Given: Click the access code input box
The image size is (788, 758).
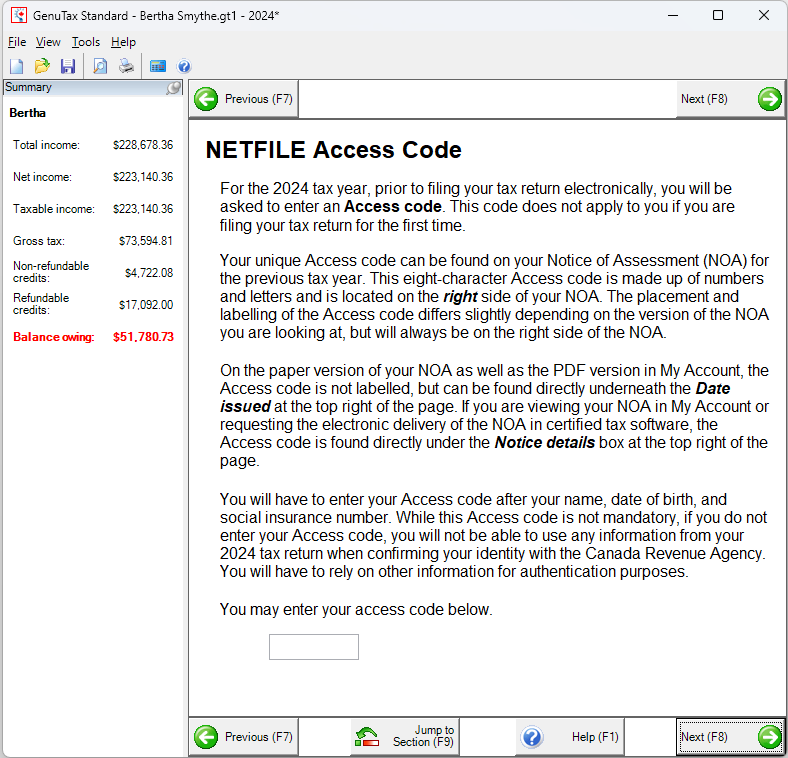Looking at the screenshot, I should tap(314, 647).
